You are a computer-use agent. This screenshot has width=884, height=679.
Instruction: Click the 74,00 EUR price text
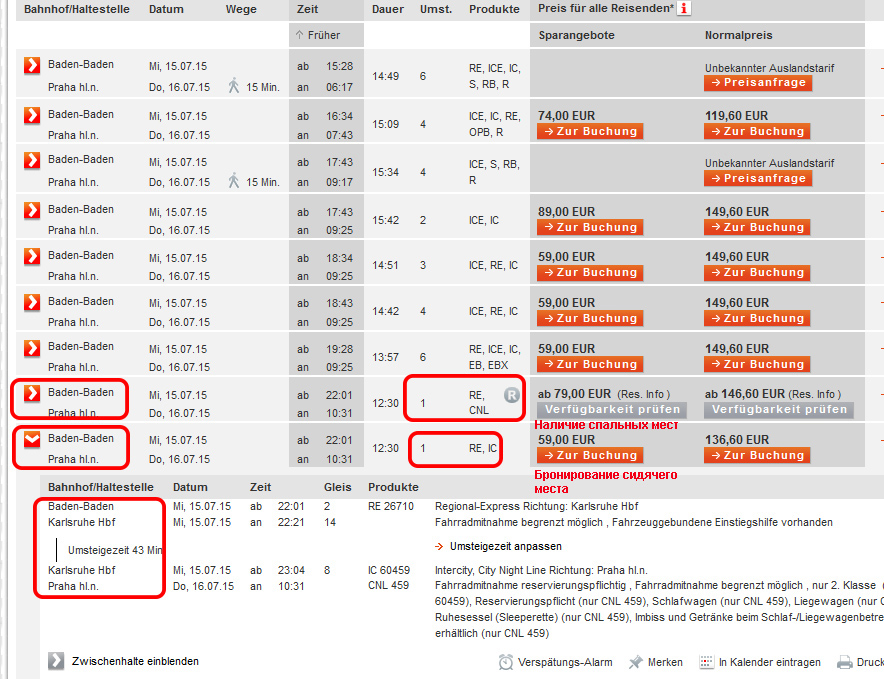566,116
